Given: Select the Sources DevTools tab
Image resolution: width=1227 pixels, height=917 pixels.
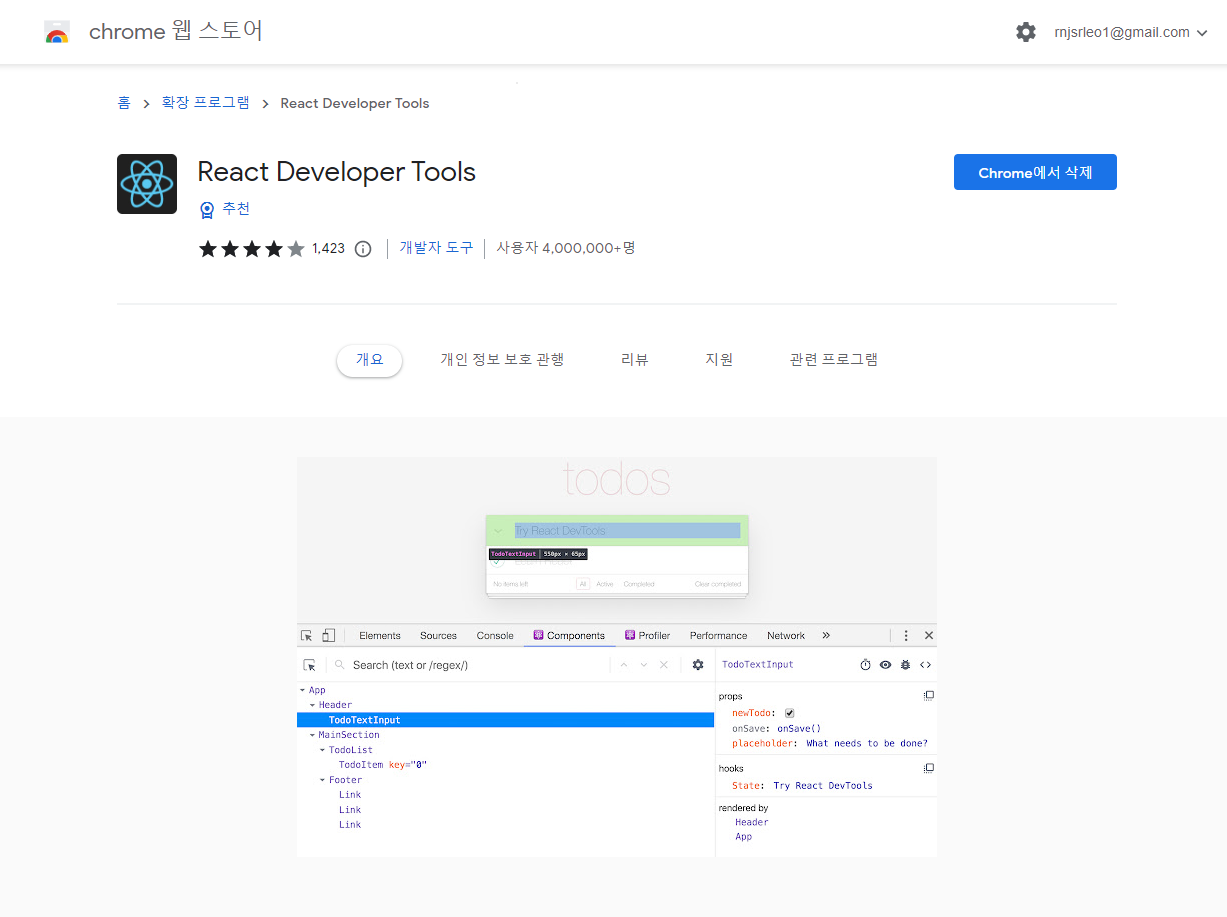Looking at the screenshot, I should pyautogui.click(x=438, y=636).
